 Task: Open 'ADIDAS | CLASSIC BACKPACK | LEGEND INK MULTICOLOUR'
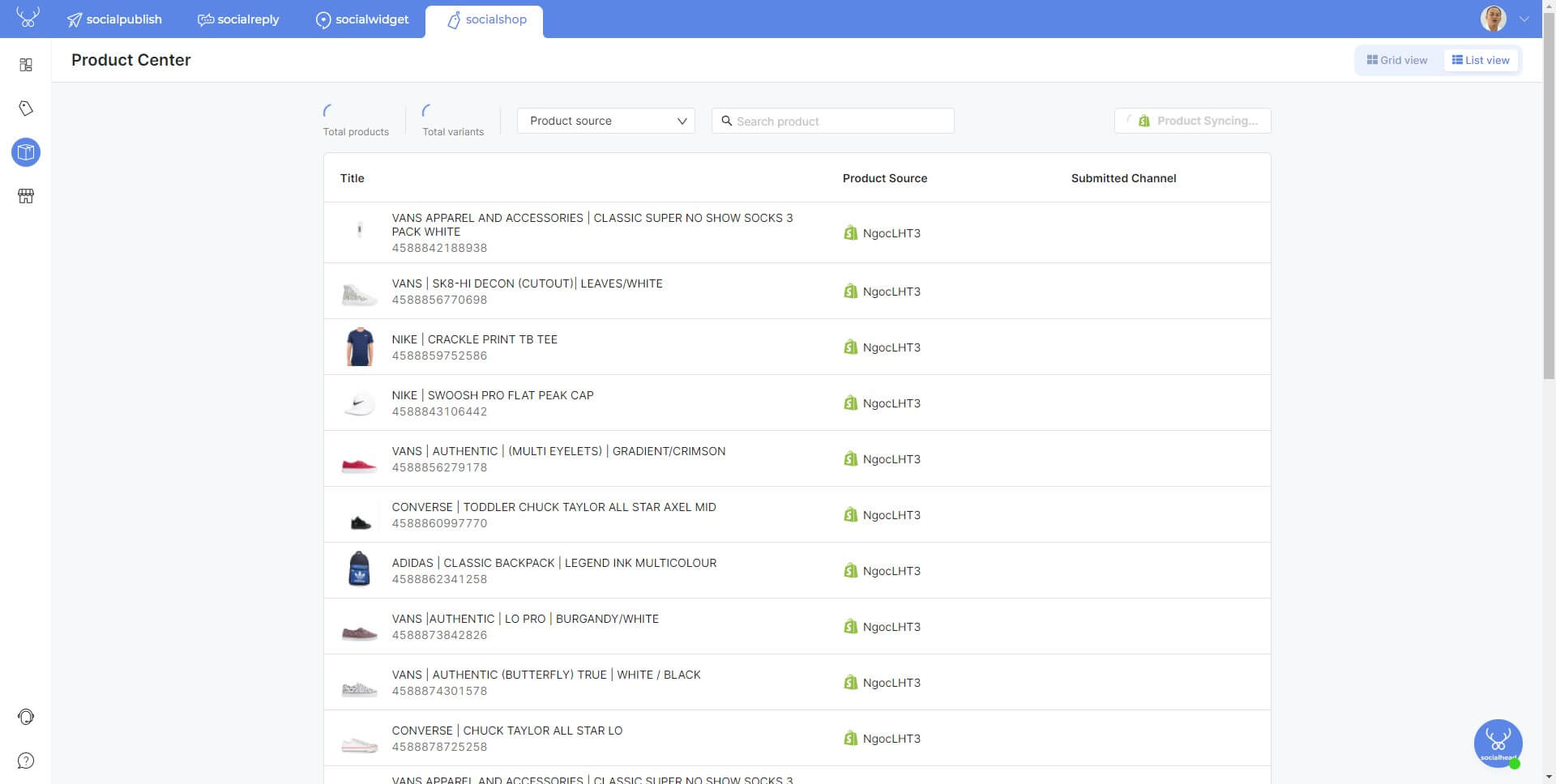pyautogui.click(x=554, y=563)
